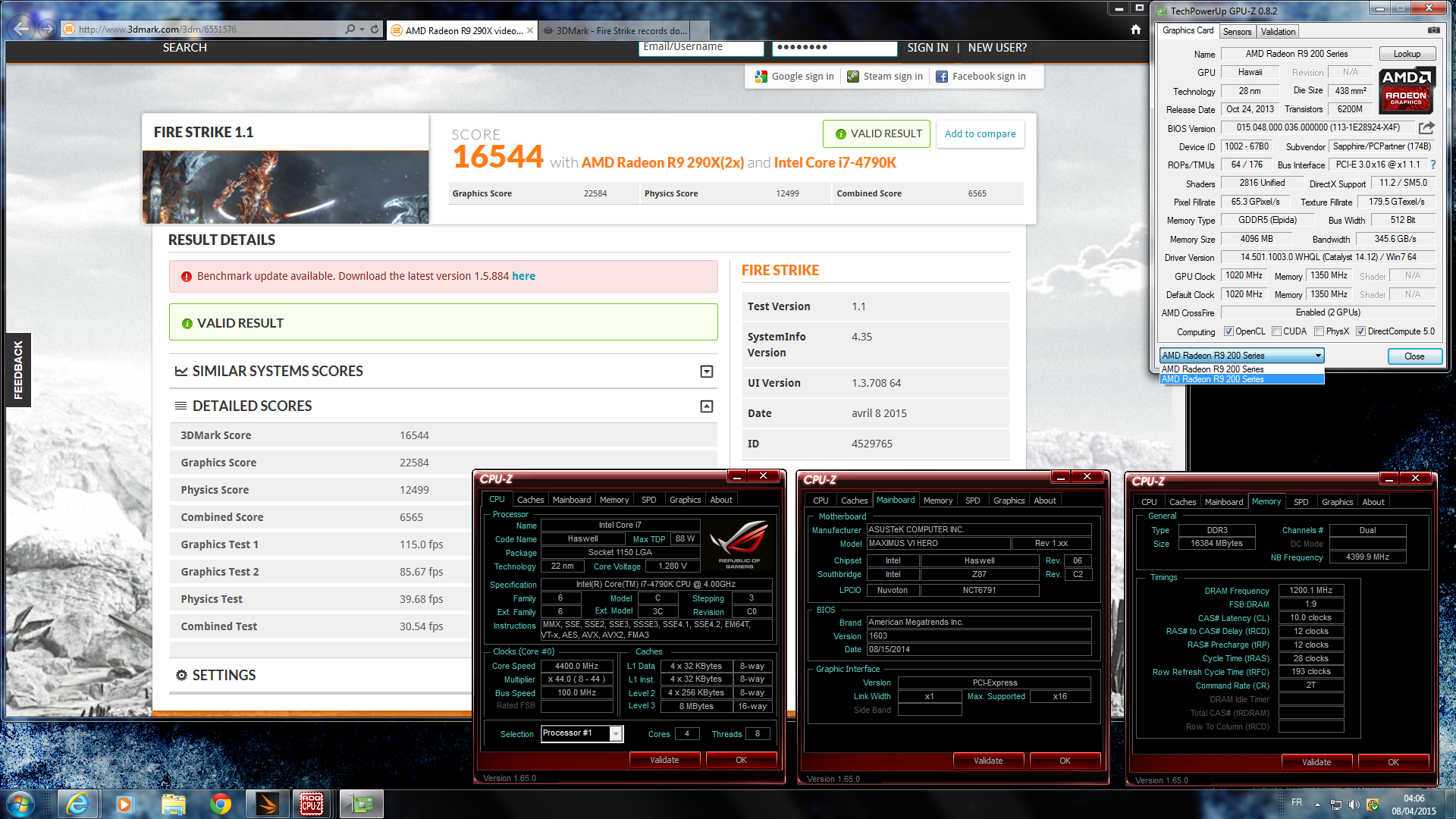1456x819 pixels.
Task: Focus the password input field
Action: click(x=834, y=48)
